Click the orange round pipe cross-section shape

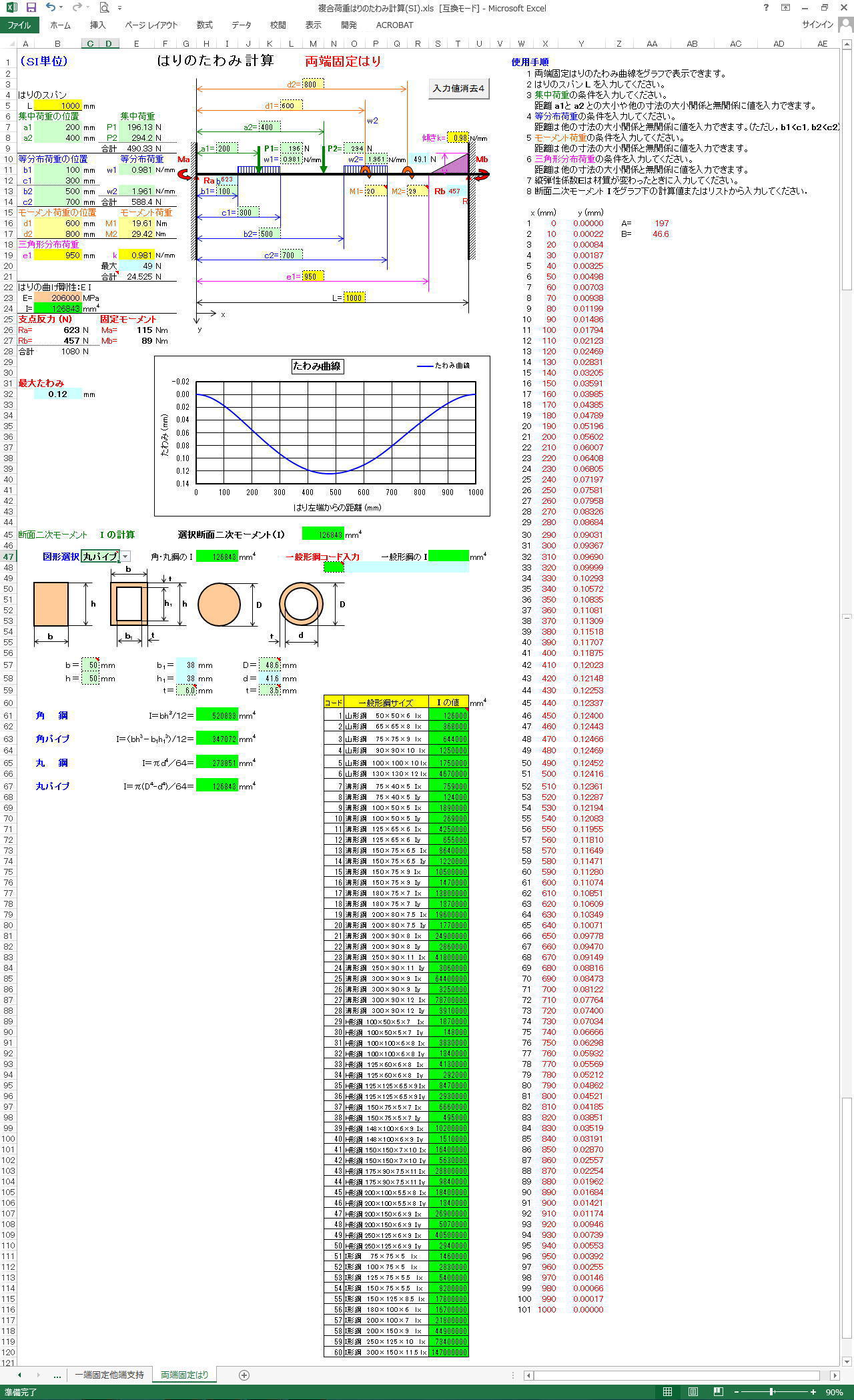pyautogui.click(x=302, y=605)
